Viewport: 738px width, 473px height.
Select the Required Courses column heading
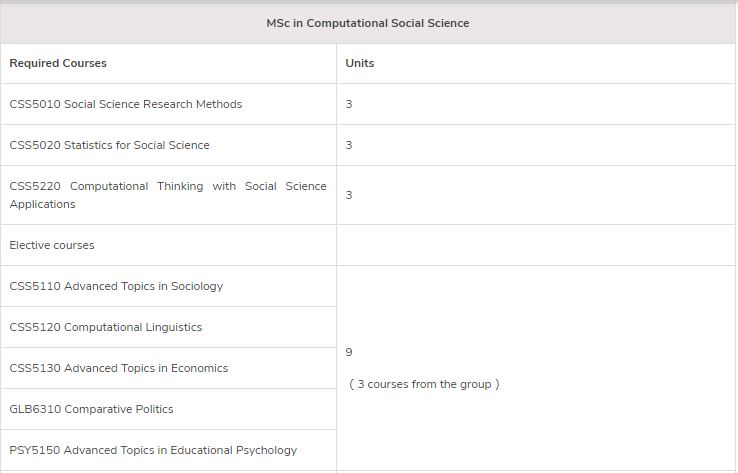pyautogui.click(x=58, y=63)
